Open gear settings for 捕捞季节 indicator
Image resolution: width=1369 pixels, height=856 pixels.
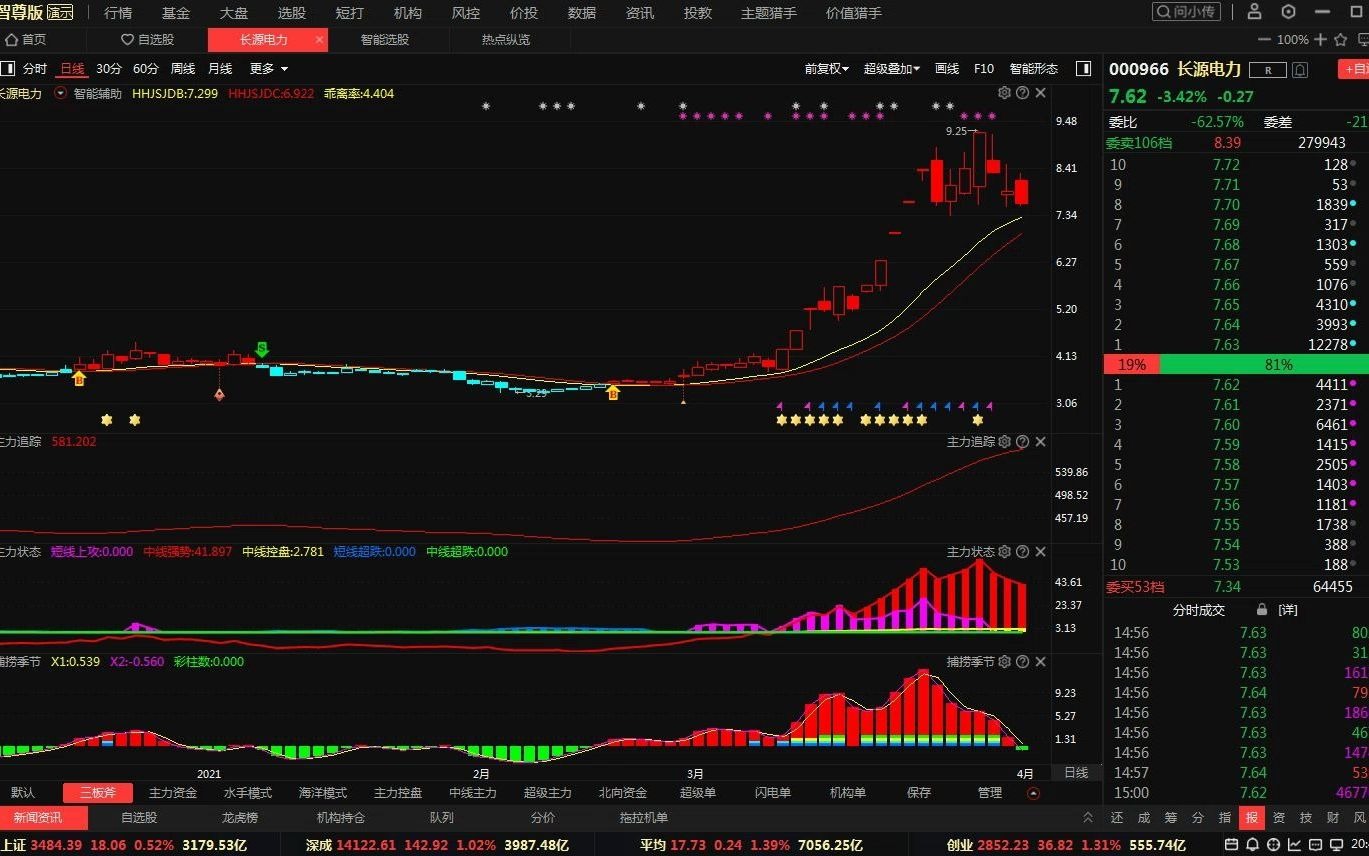(x=1004, y=661)
